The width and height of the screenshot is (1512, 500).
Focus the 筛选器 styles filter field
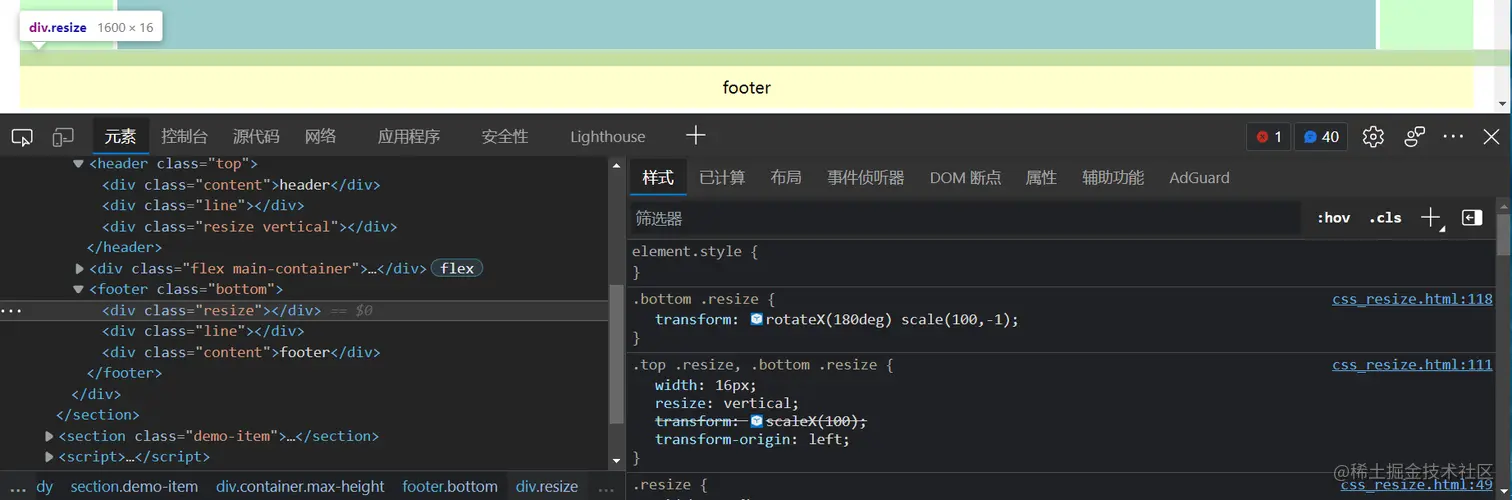tap(965, 218)
